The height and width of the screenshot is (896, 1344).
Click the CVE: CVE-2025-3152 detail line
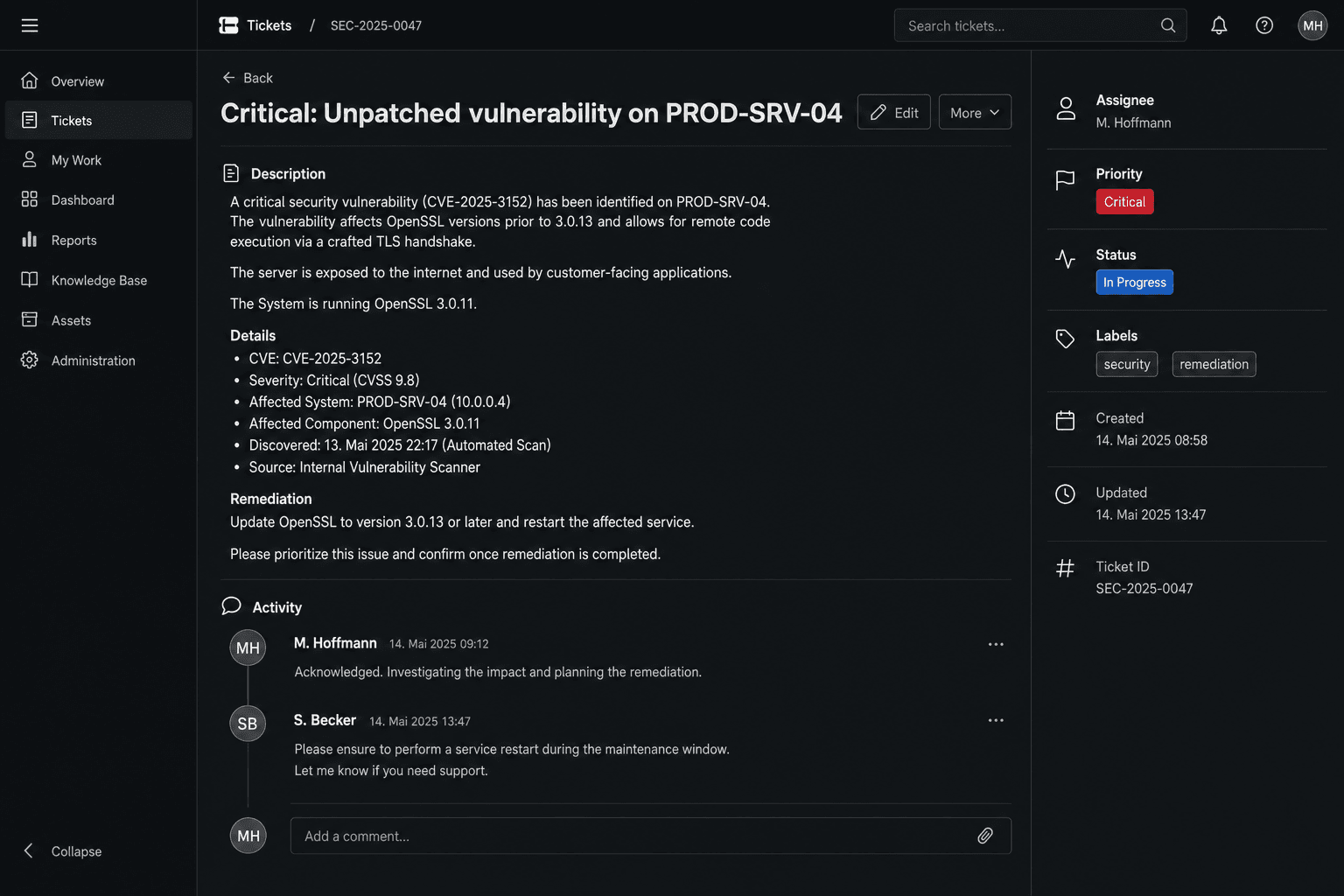coord(315,358)
